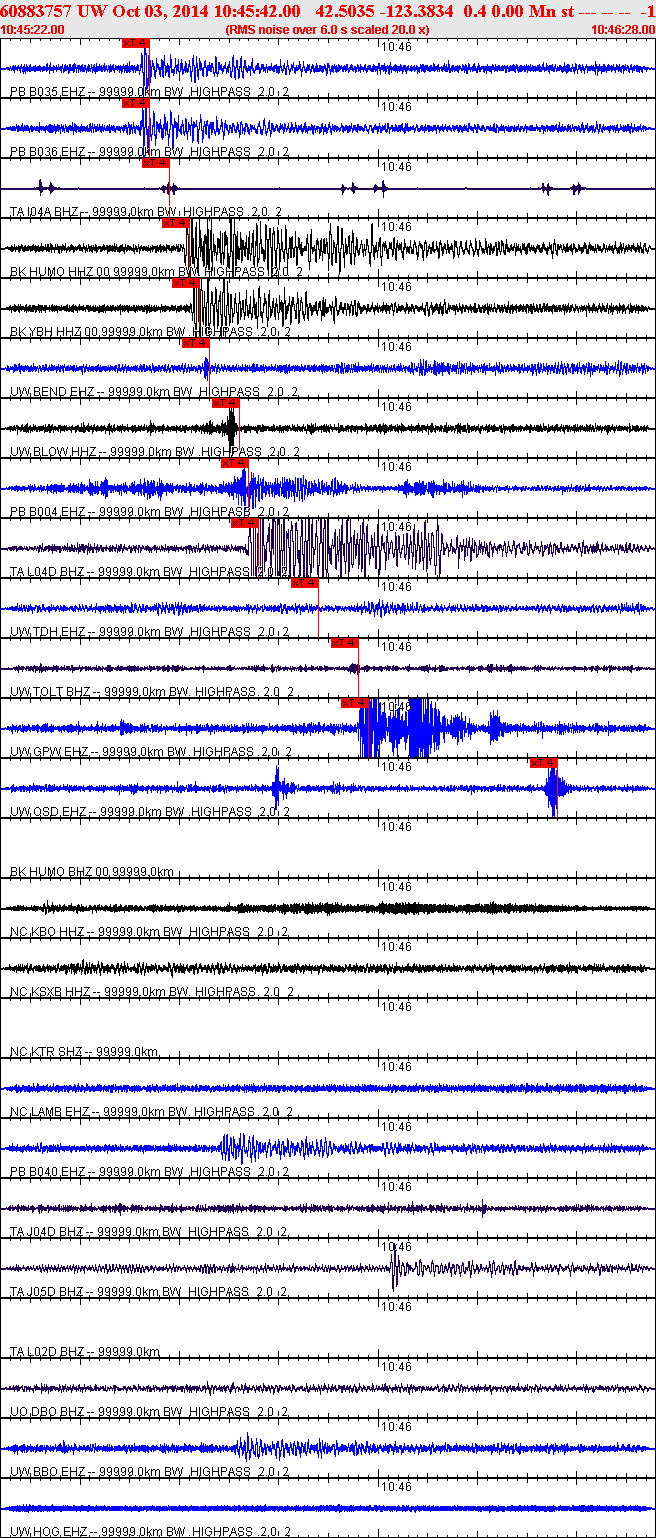Click the red pick flag on PB B004 trace
656x1538 pixels.
point(235,463)
